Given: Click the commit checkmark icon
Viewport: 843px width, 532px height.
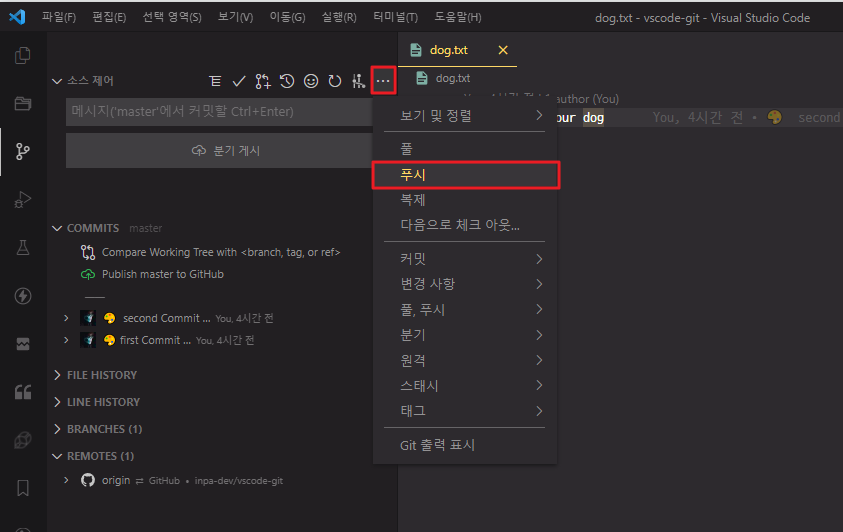Looking at the screenshot, I should 239,81.
